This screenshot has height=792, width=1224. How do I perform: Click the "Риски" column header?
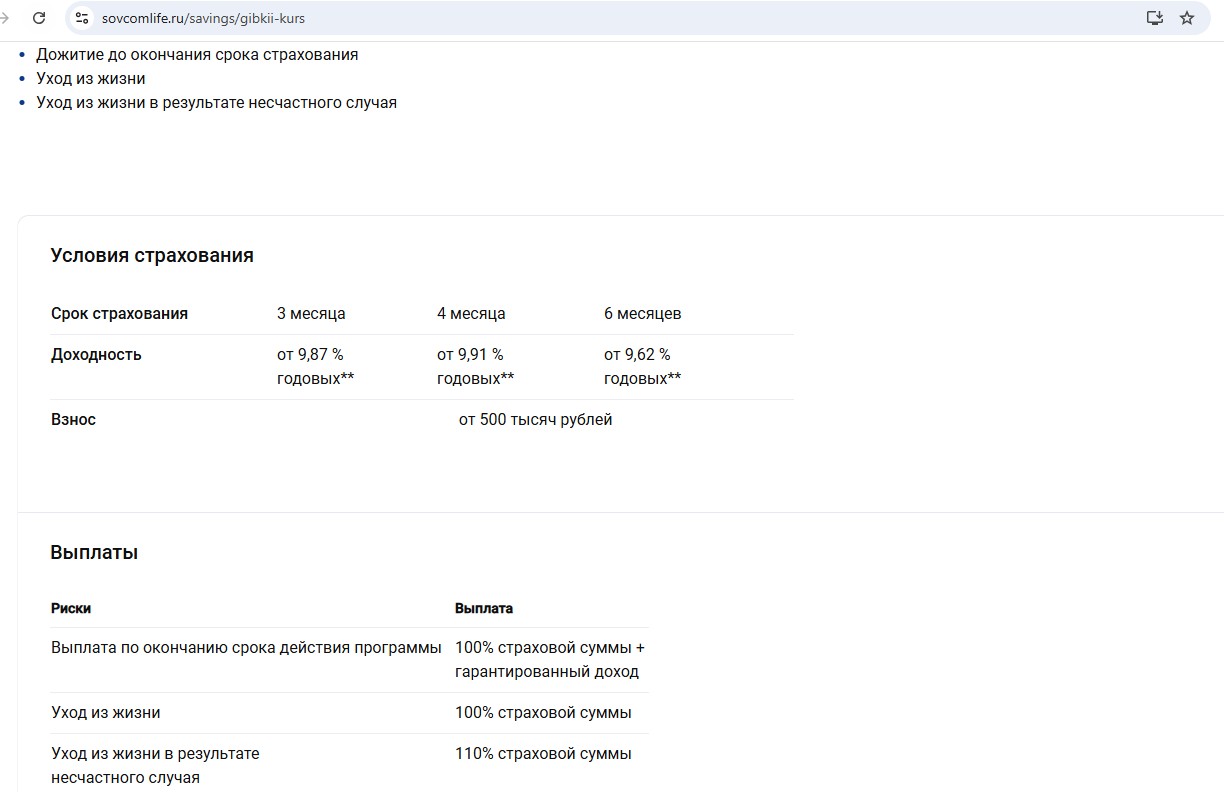71,608
